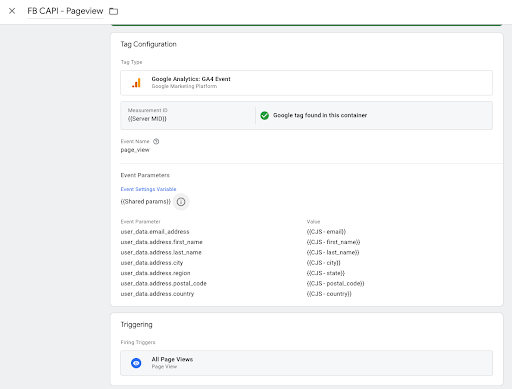Image resolution: width=512 pixels, height=389 pixels.
Task: Open the All Page Views trigger
Action: point(306,363)
